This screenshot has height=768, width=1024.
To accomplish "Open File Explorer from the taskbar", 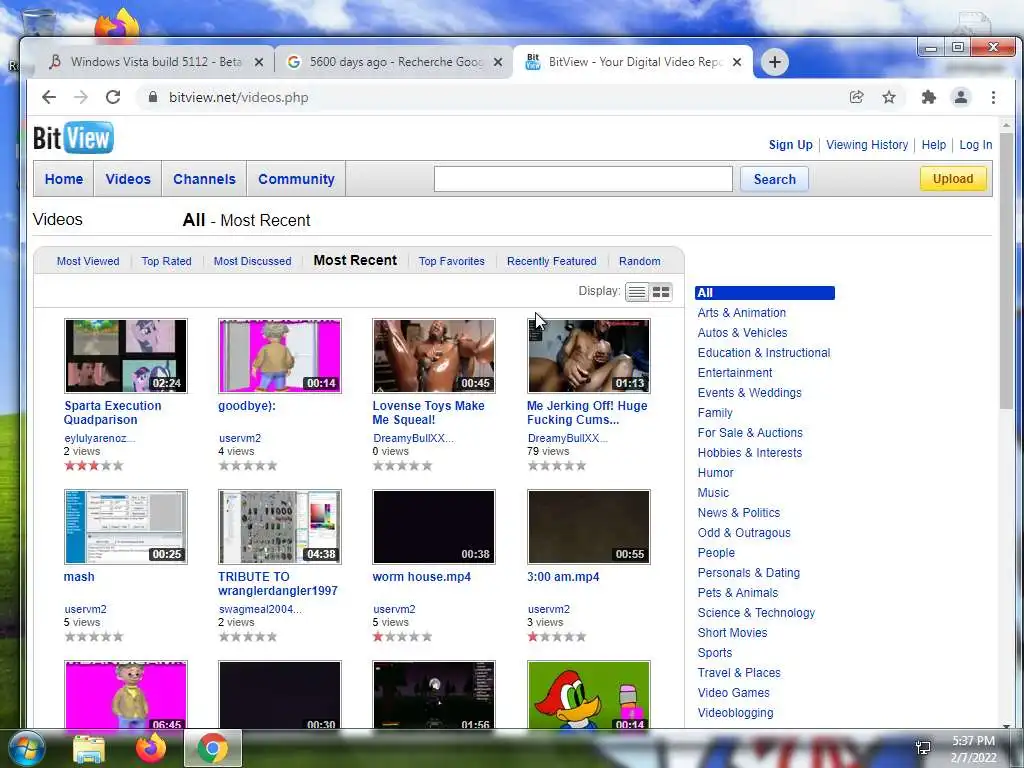I will [x=89, y=749].
